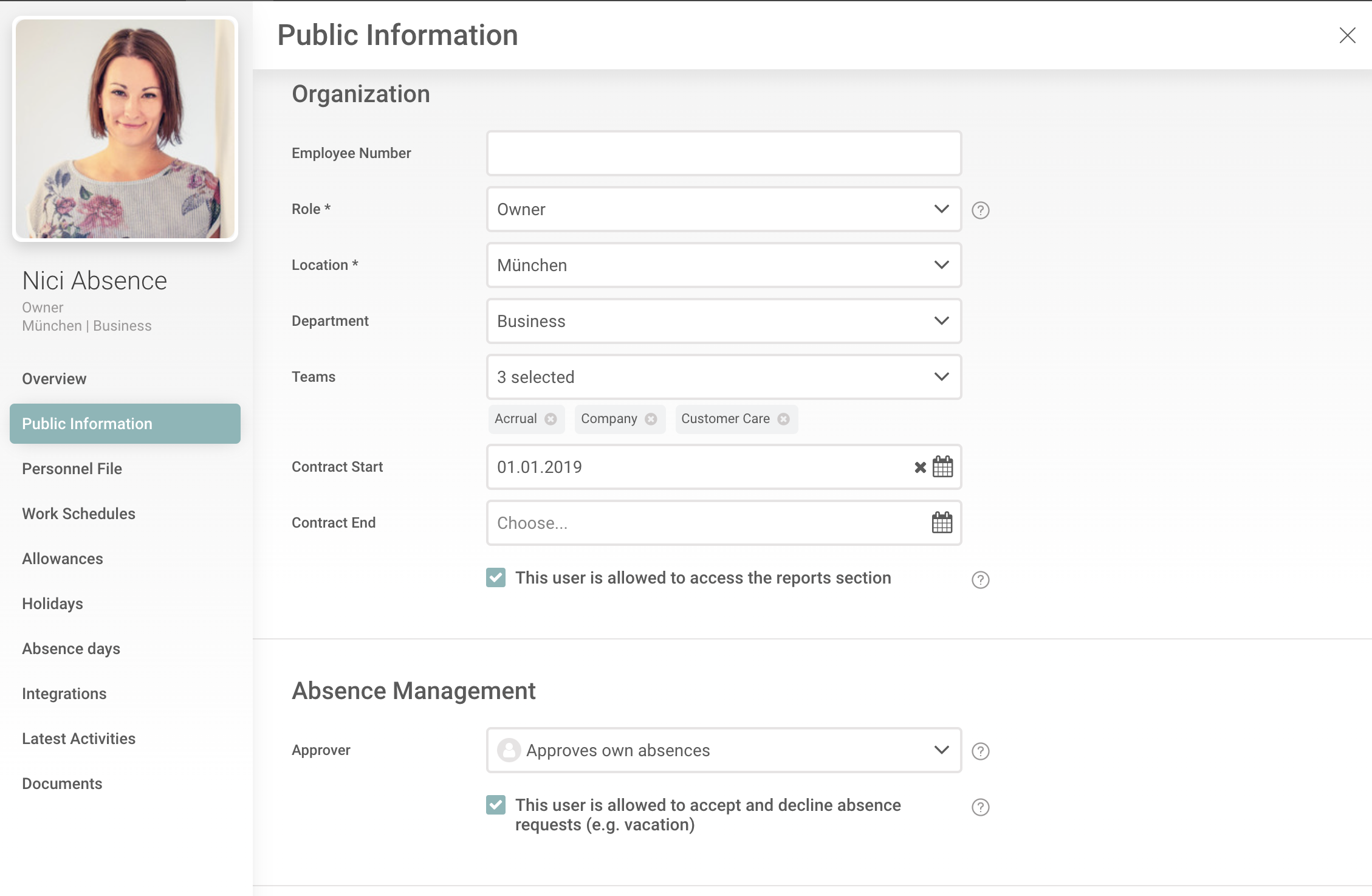Remove the Company team tag
The height and width of the screenshot is (896, 1372).
651,419
